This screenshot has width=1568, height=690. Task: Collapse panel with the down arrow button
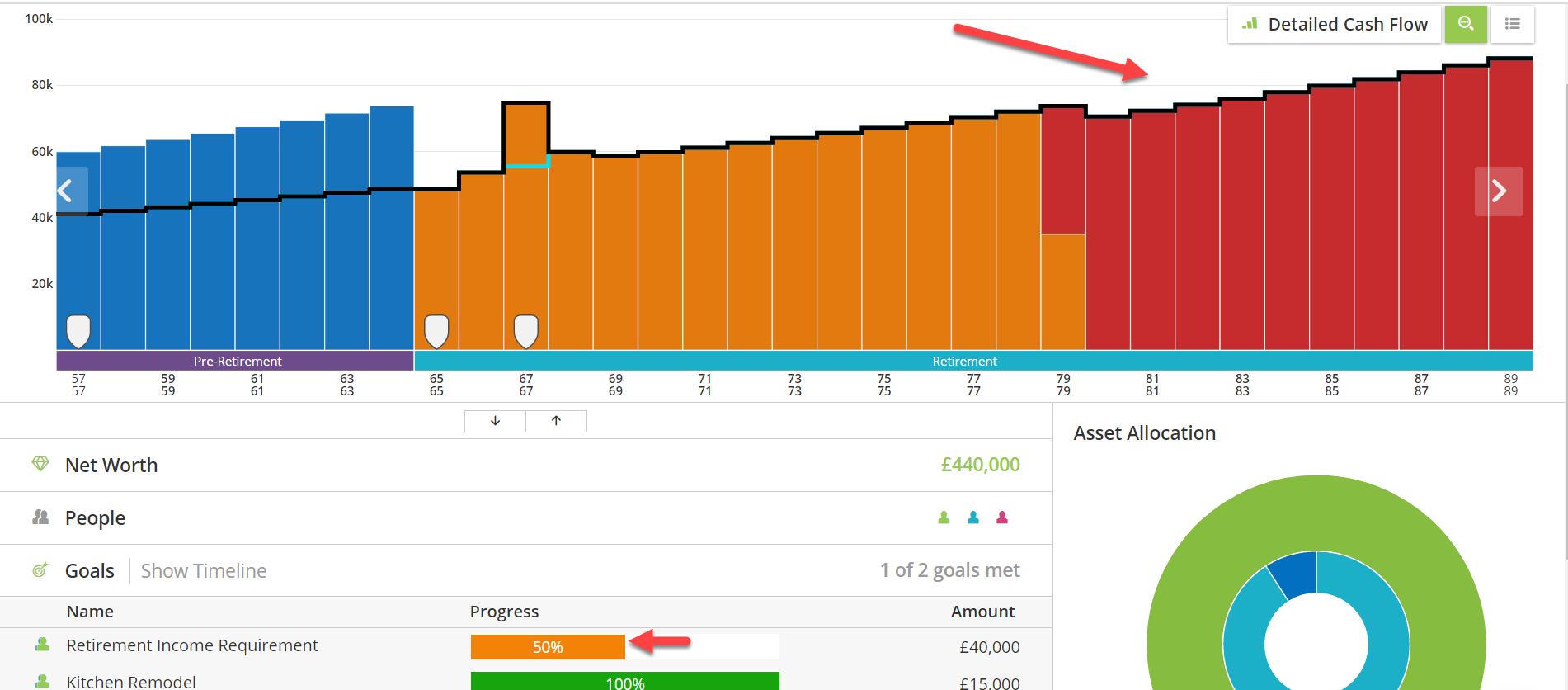click(x=496, y=421)
